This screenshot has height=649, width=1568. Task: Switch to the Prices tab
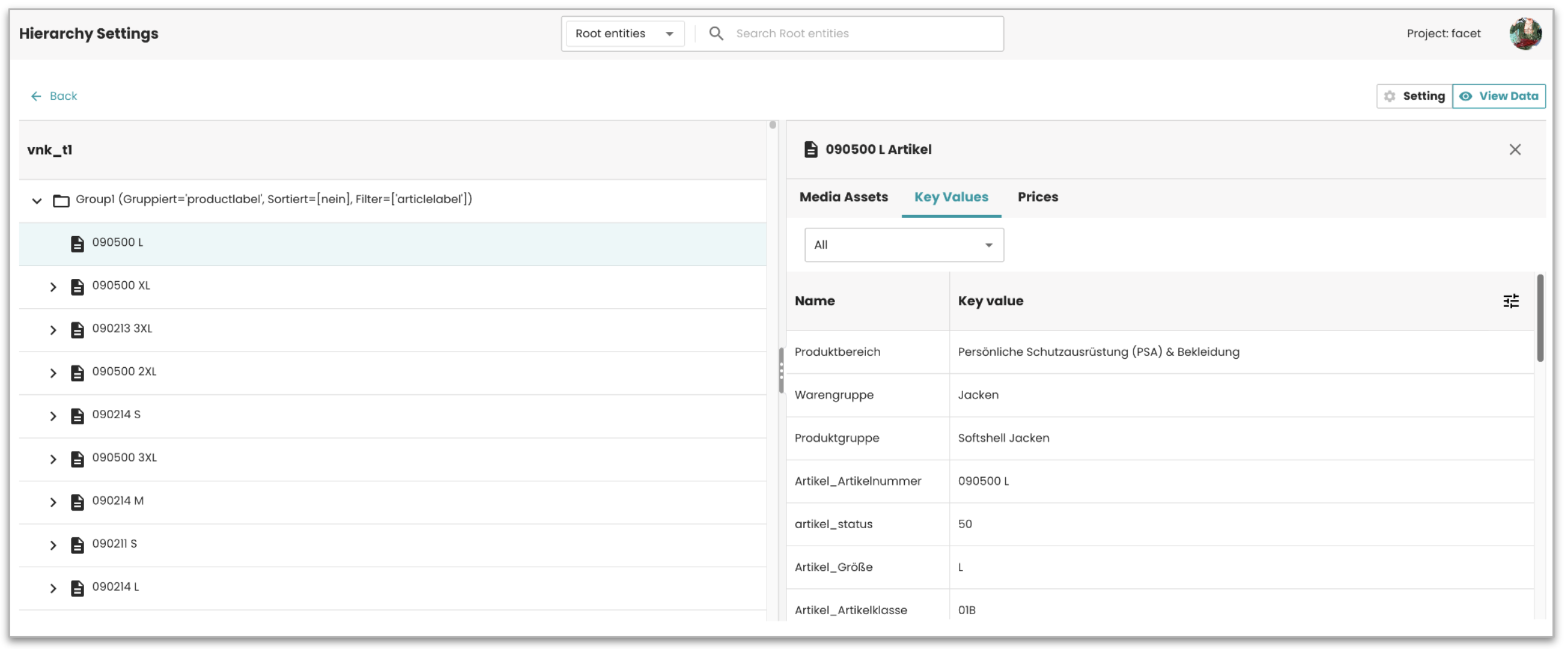(1037, 197)
